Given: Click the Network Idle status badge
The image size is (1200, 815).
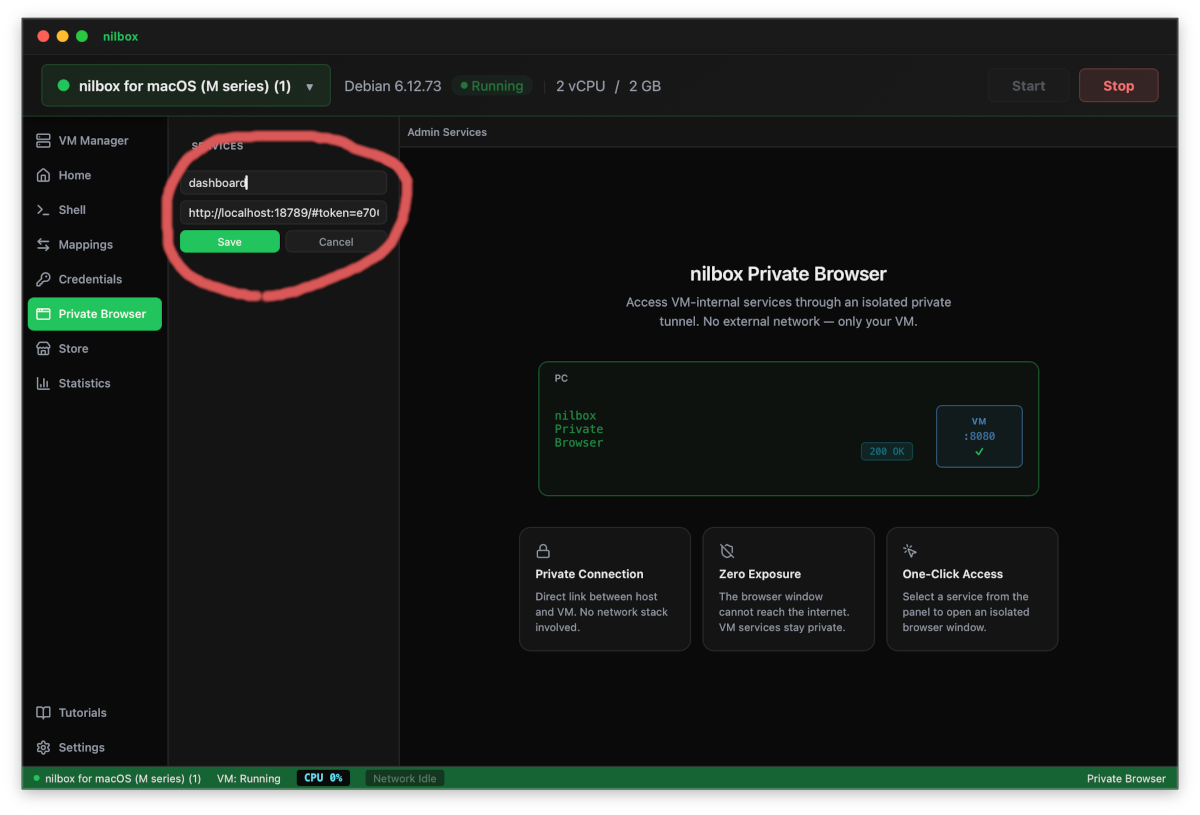Looking at the screenshot, I should coord(404,778).
